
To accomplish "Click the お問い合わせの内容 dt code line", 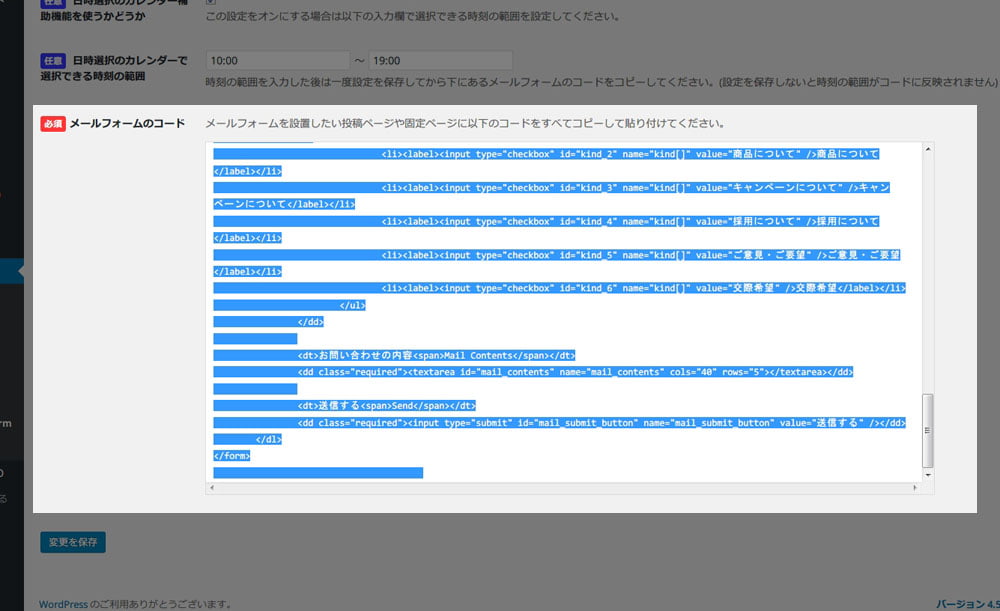I will [394, 356].
